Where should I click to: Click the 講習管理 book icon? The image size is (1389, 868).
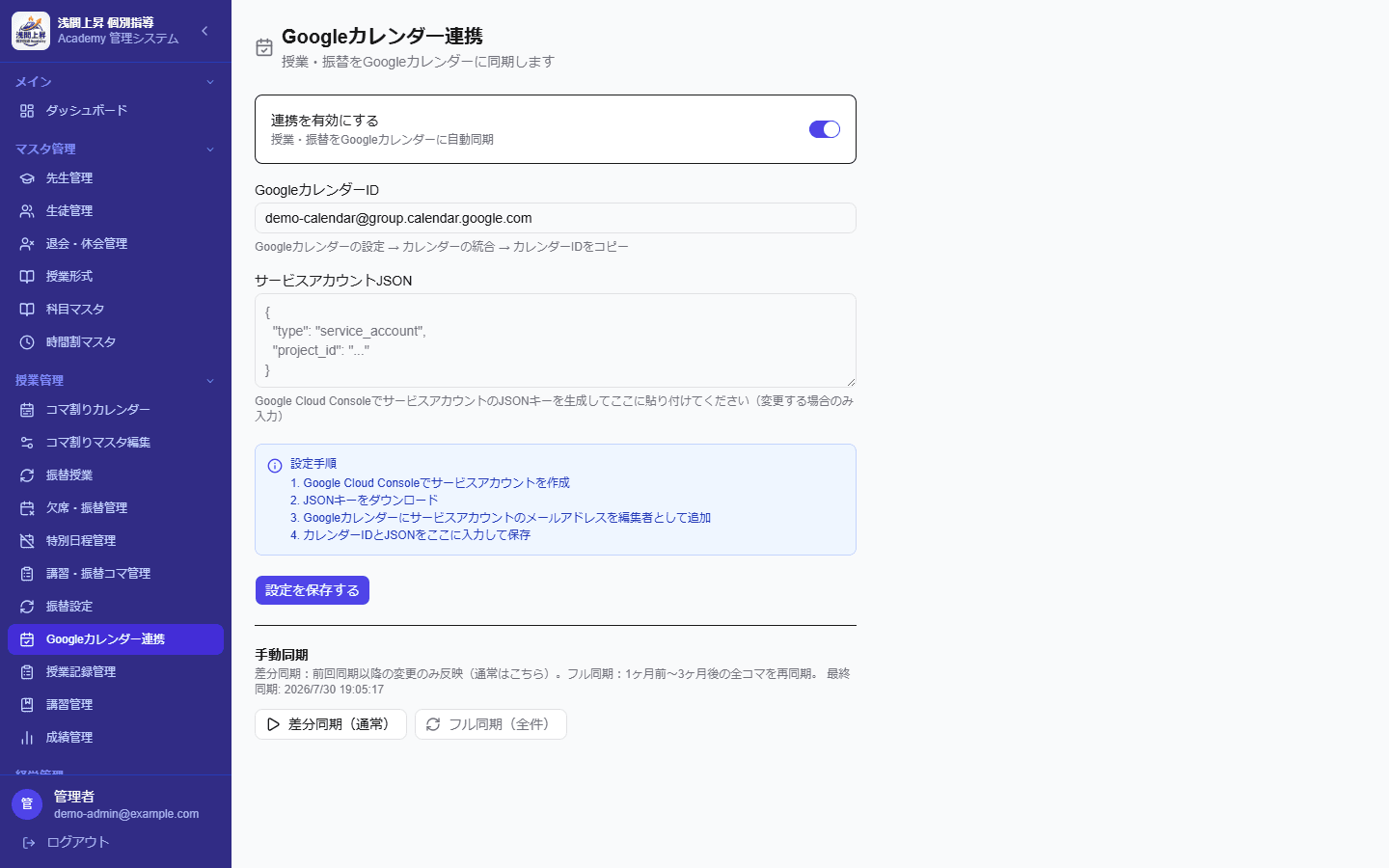(27, 705)
